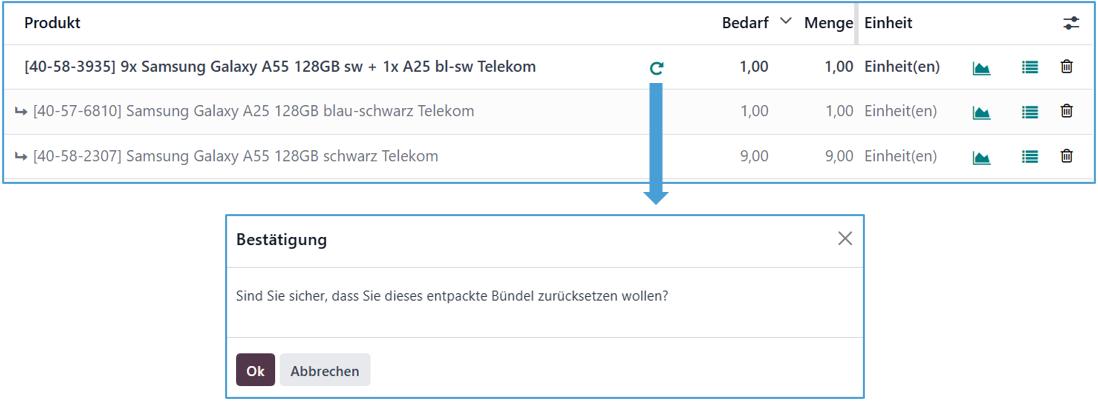1098x401 pixels.
Task: Delete the Galaxy A25 blau-schwarz line
Action: point(1067,112)
